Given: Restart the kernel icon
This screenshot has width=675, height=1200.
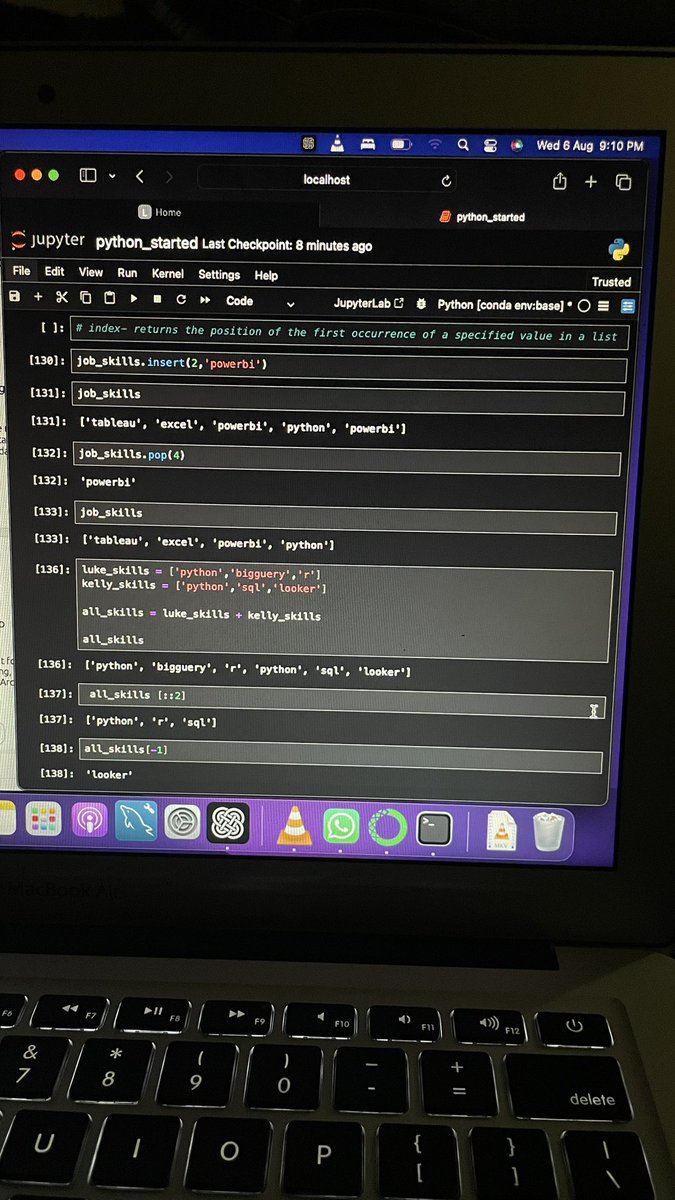Looking at the screenshot, I should click(x=181, y=299).
